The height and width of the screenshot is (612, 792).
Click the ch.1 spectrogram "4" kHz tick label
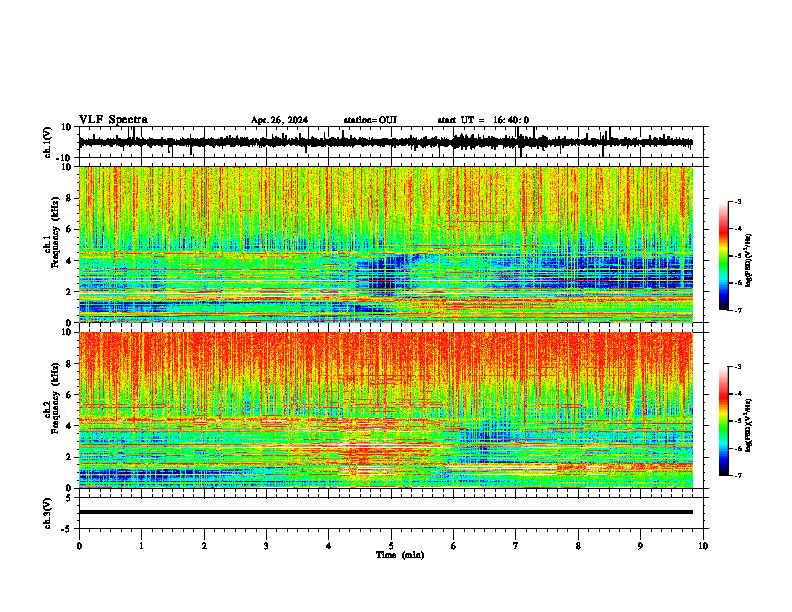[x=69, y=261]
